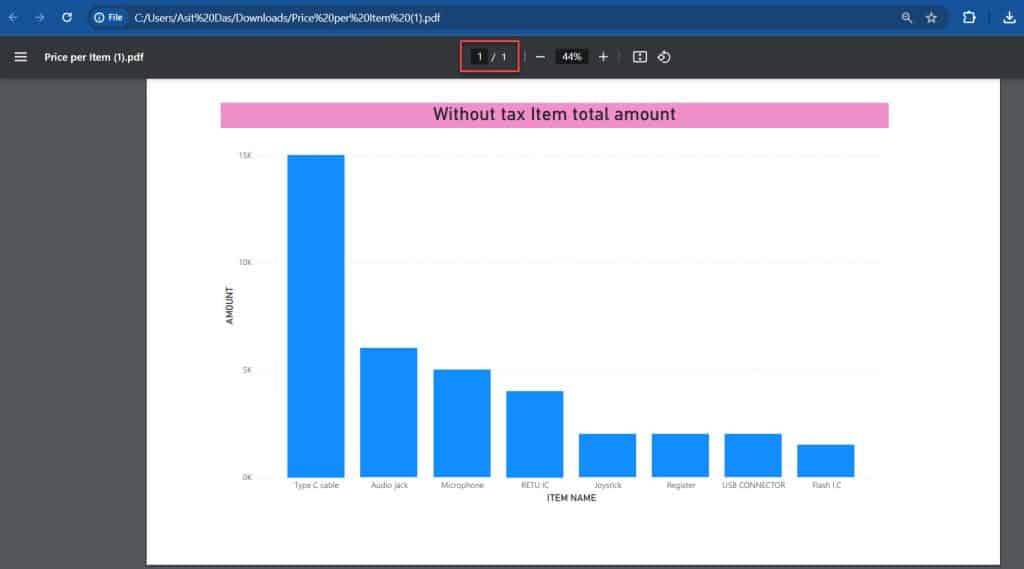This screenshot has width=1024, height=569.
Task: Select the USB CONNECTOR bar
Action: 753,455
